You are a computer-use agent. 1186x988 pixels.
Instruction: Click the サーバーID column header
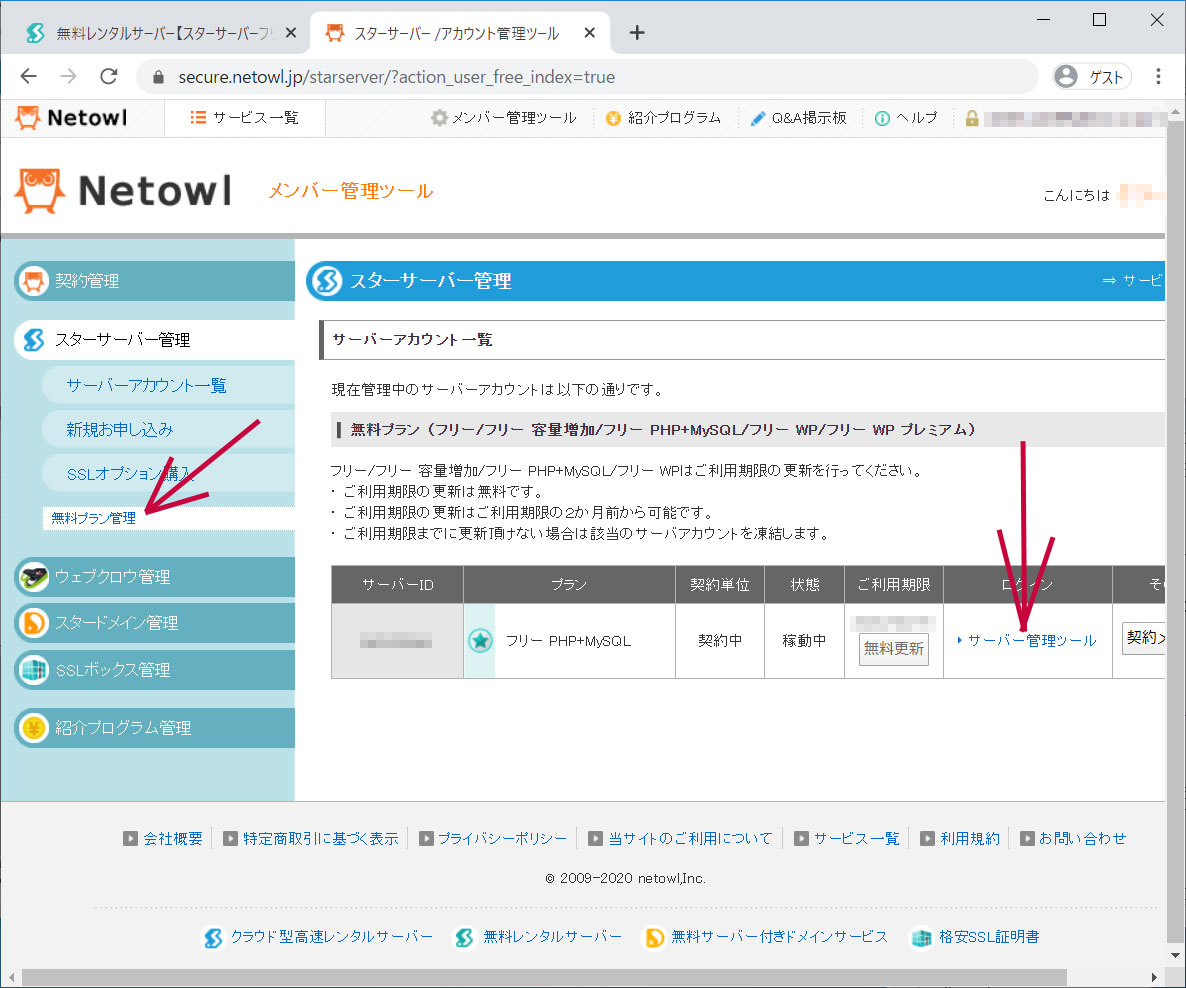coord(398,585)
